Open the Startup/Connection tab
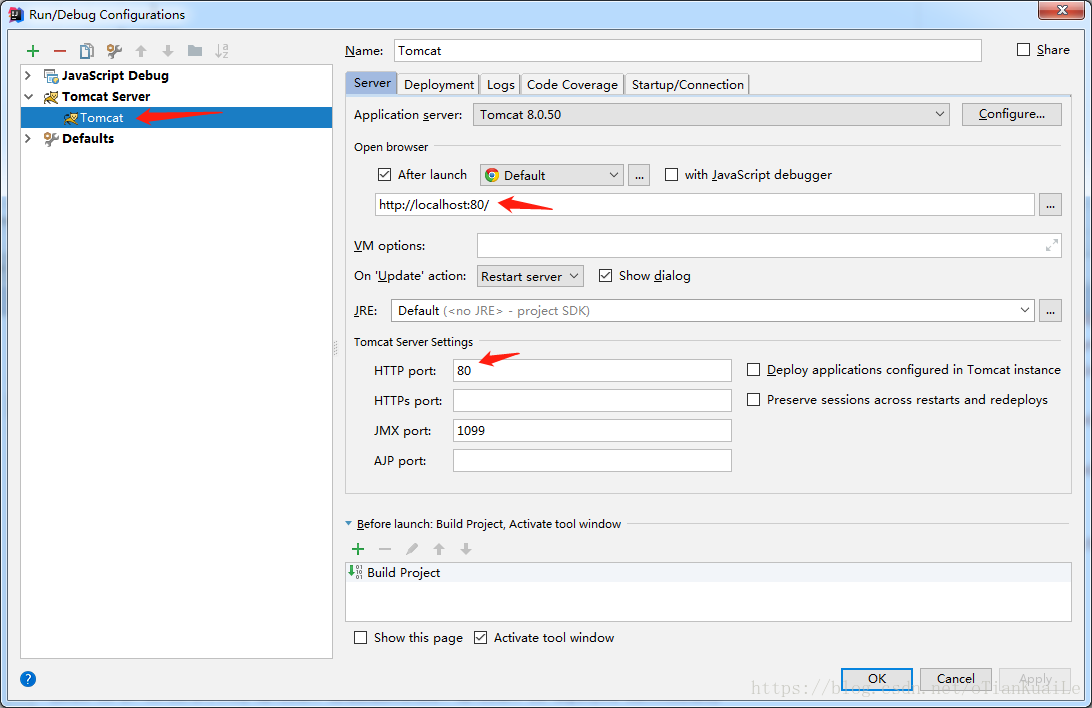This screenshot has width=1092, height=708. (687, 84)
